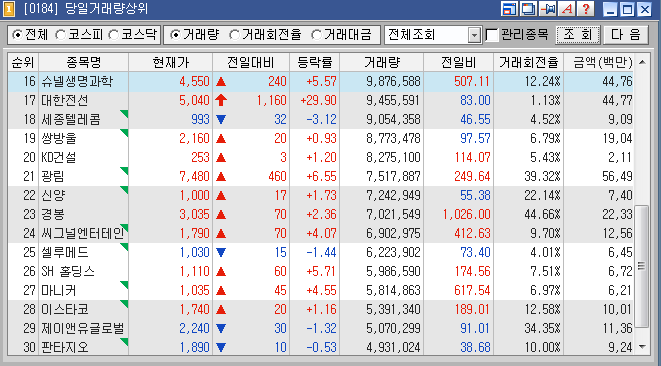Select the 거래대금 radio button

[x=316, y=35]
